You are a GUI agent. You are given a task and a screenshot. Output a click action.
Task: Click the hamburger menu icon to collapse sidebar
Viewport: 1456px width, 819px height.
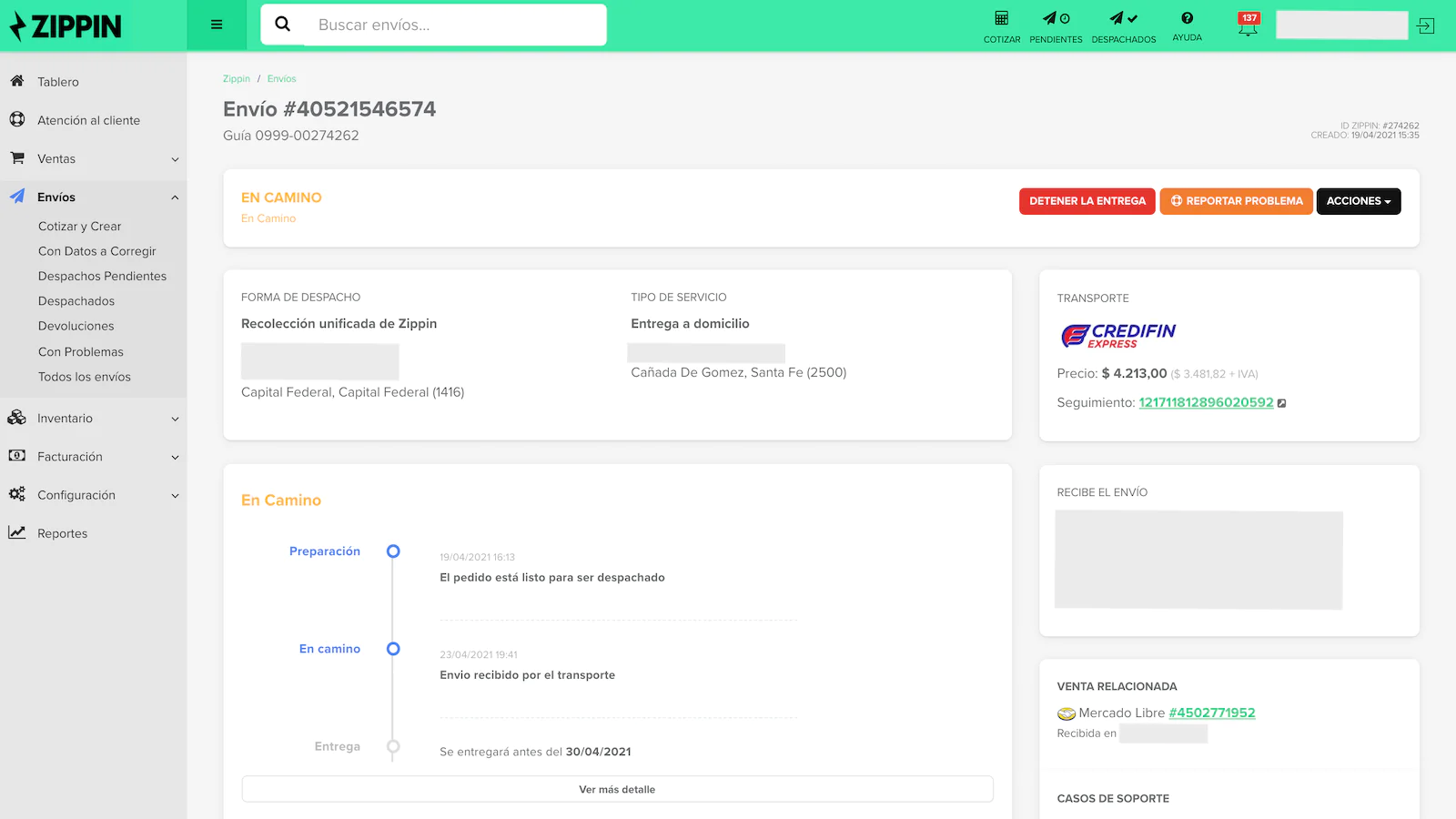point(217,25)
